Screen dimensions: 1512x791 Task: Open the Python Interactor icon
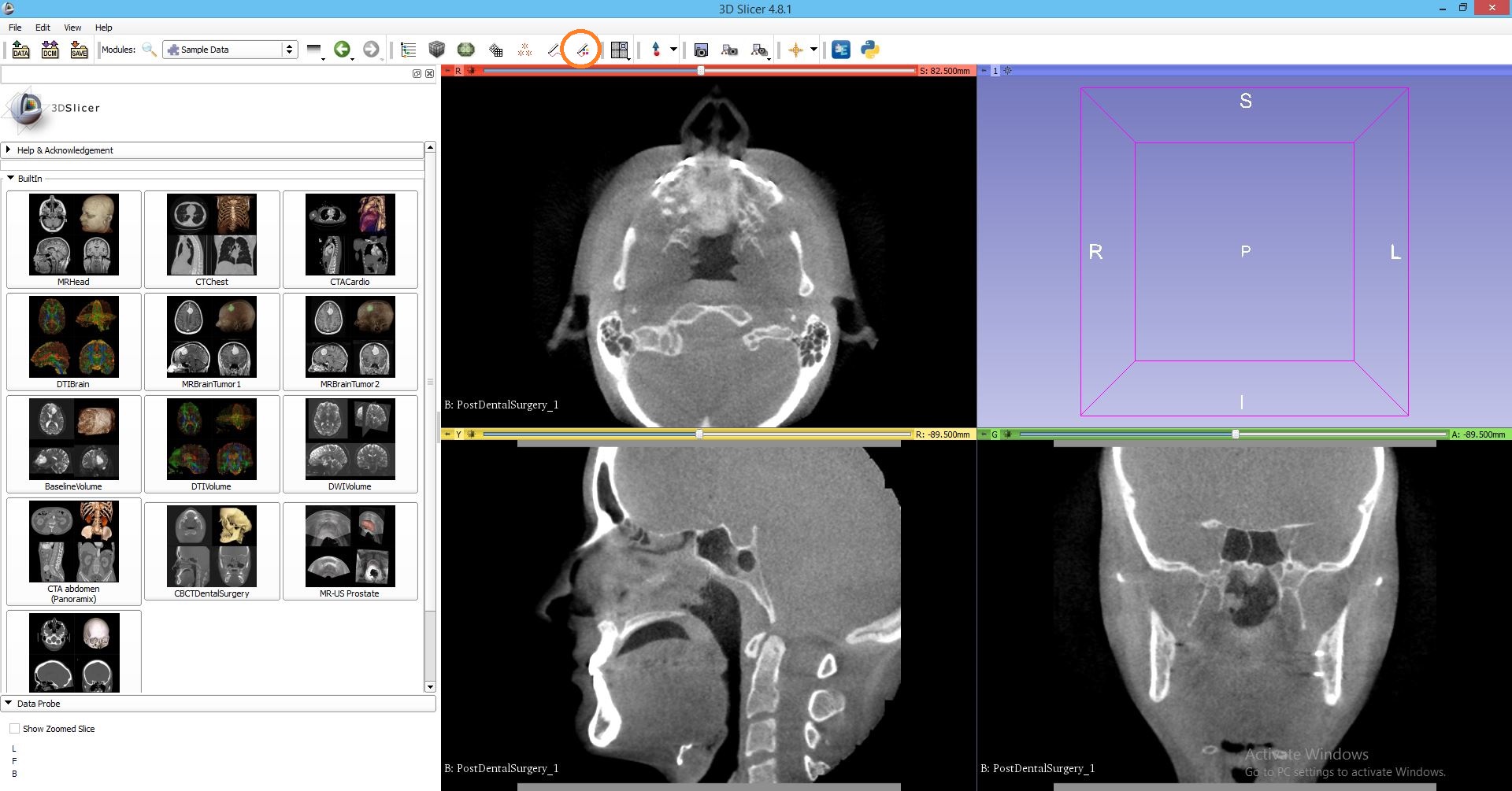870,50
